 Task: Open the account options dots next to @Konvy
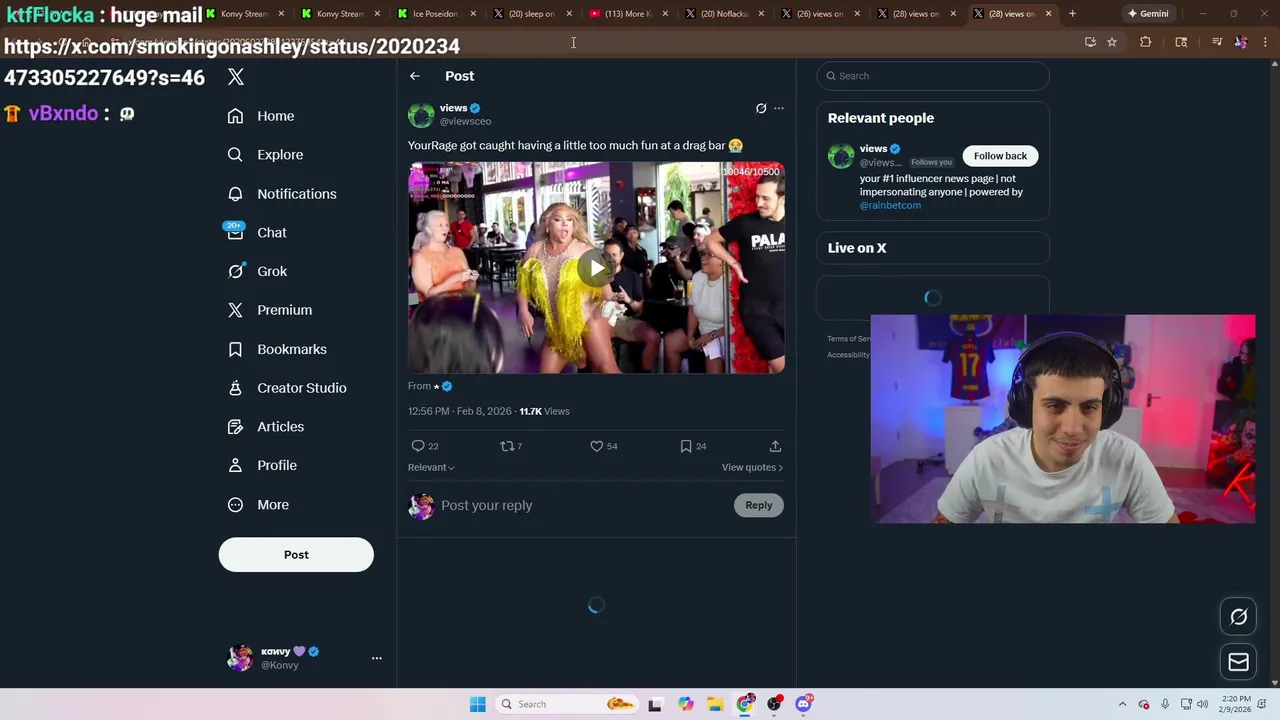coord(377,658)
